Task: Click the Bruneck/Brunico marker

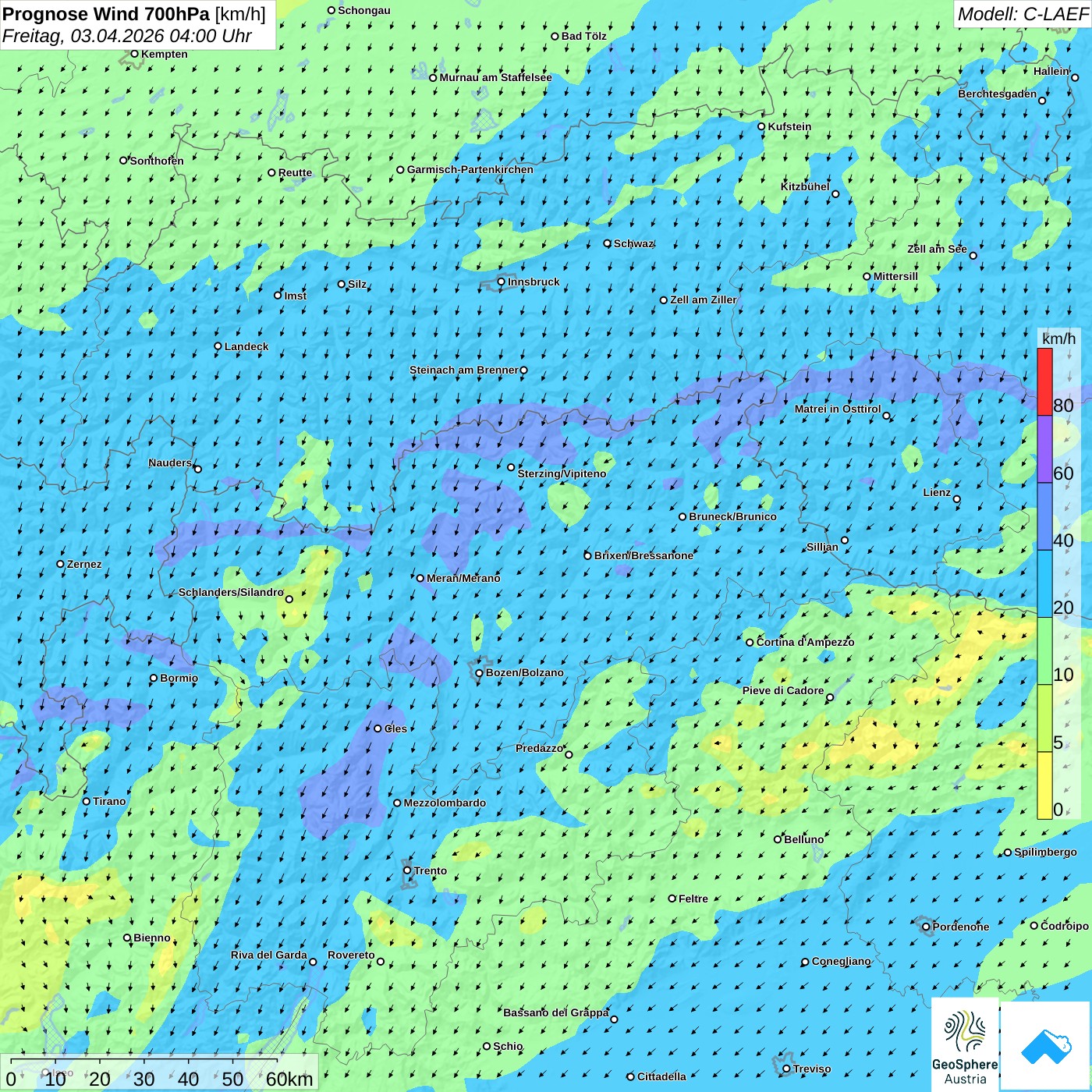Action: click(682, 516)
